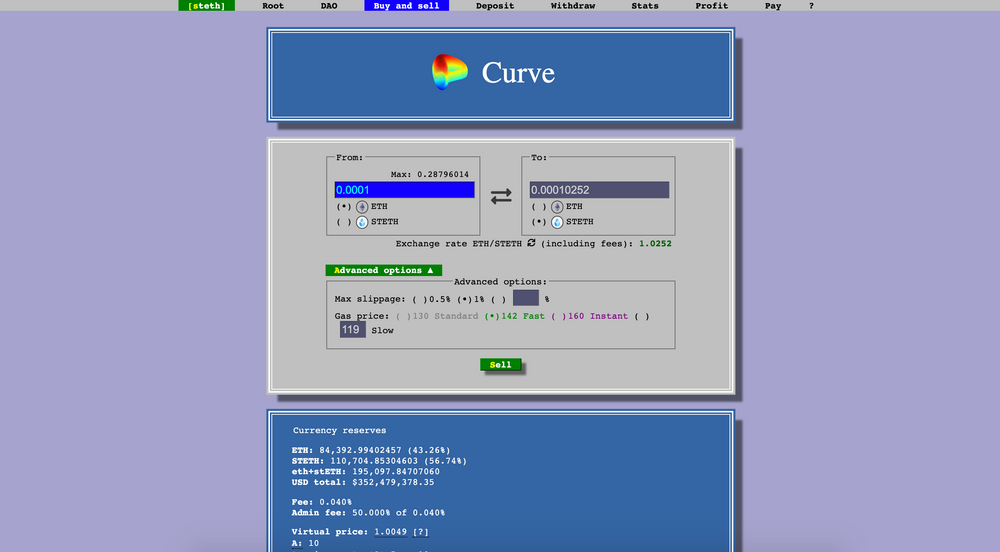Open the [steth] pool menu
Image resolution: width=1000 pixels, height=552 pixels.
pos(207,6)
